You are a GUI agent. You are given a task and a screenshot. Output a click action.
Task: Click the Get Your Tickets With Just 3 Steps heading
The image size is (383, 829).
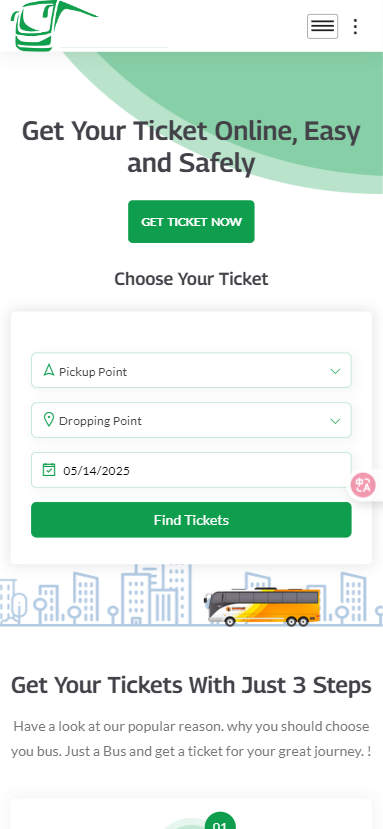(x=191, y=685)
